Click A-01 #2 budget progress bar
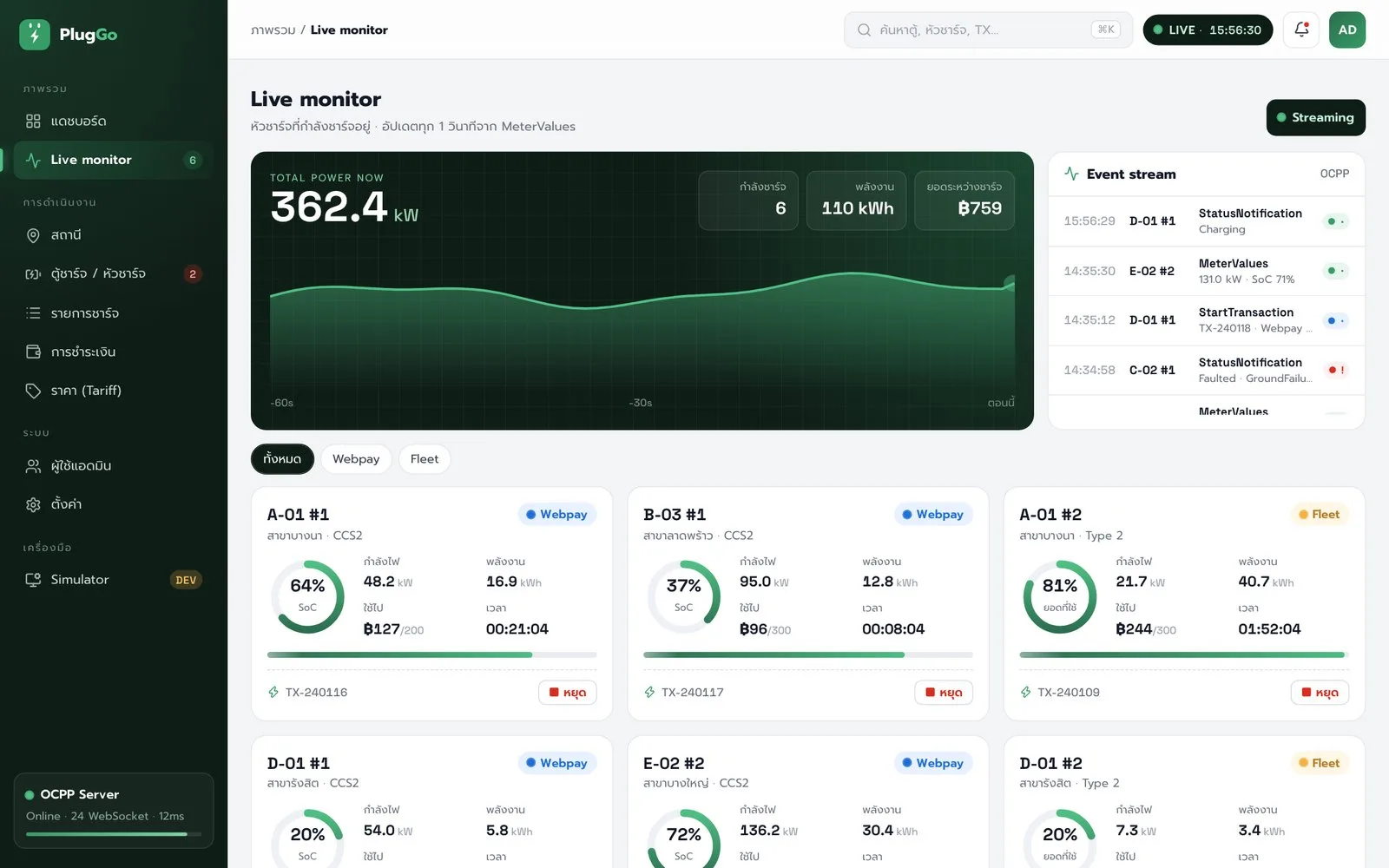This screenshot has height=868, width=1389. coord(1184,654)
